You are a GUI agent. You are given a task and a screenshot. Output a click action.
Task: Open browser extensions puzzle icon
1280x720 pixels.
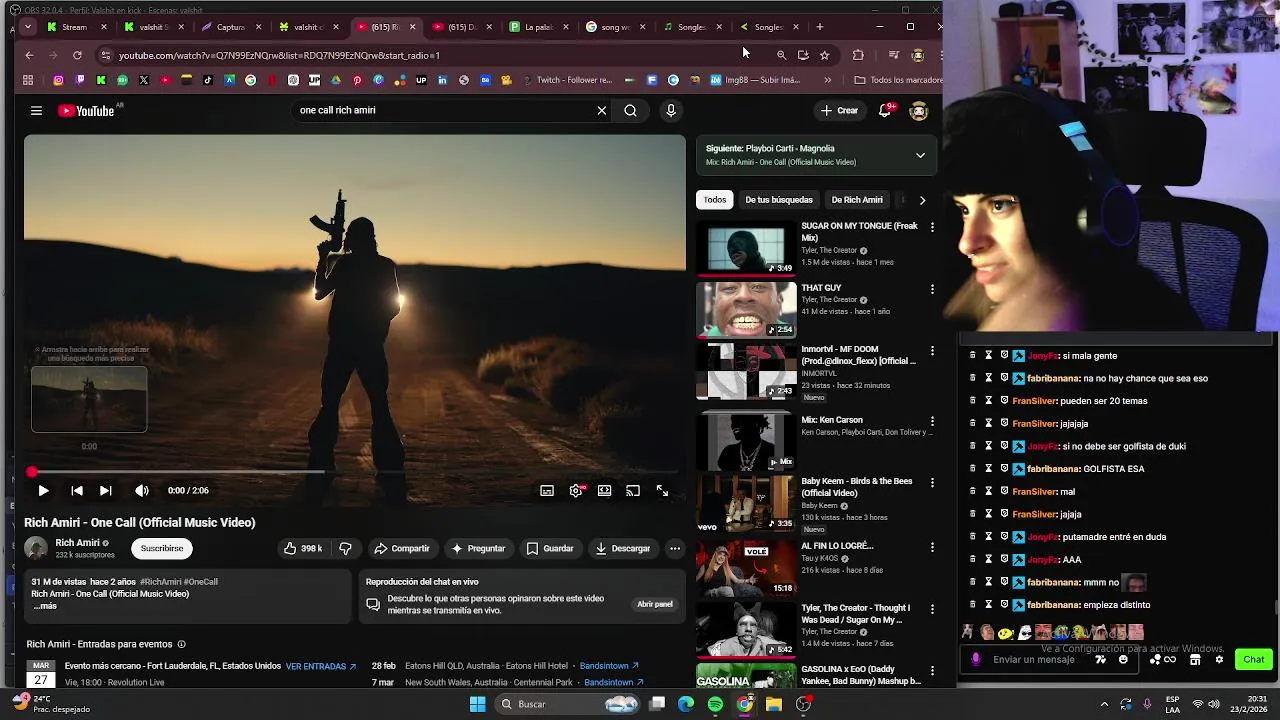coord(858,55)
